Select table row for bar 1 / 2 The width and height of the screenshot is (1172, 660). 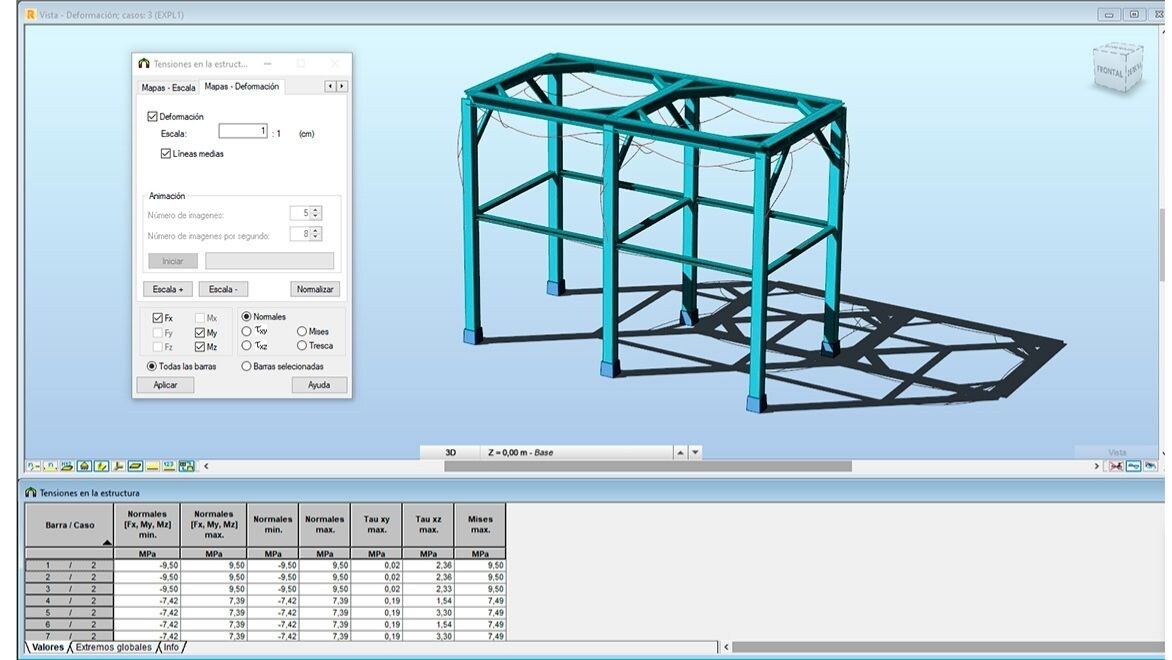70,566
